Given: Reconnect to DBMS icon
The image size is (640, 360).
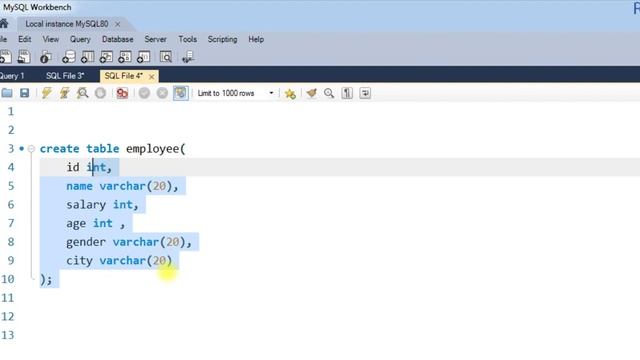Looking at the screenshot, I should point(188,57).
